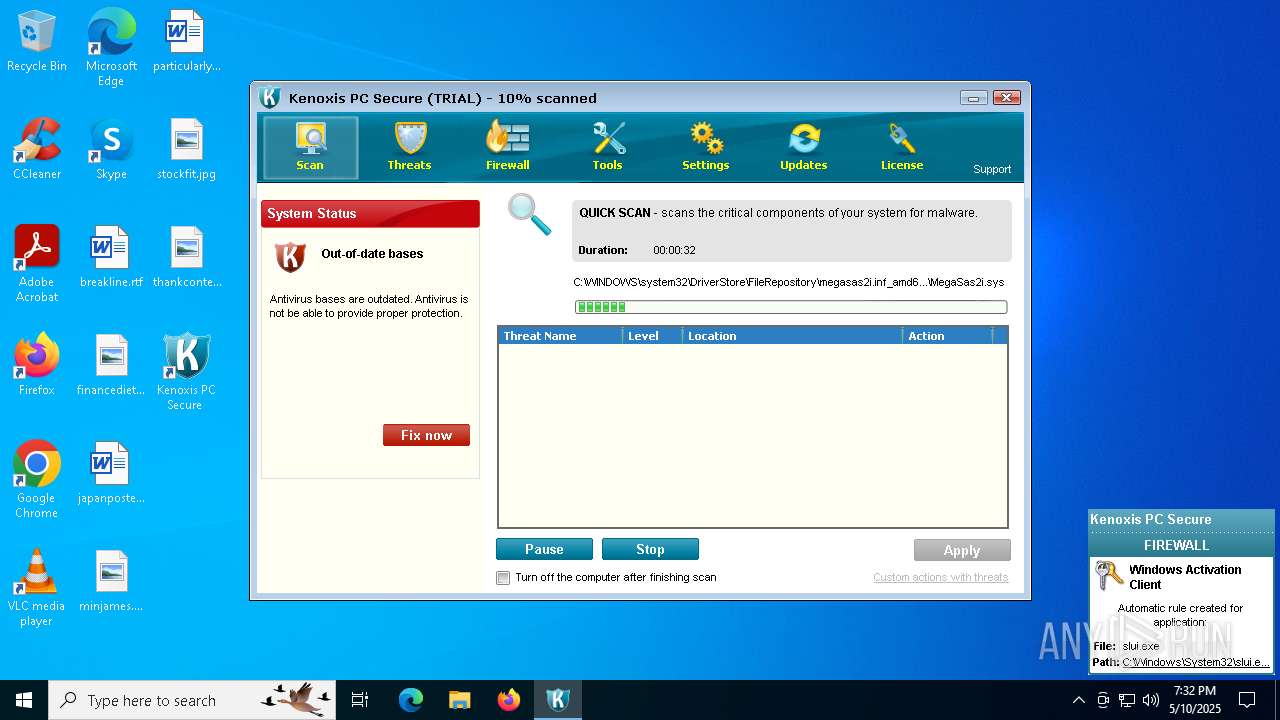The height and width of the screenshot is (720, 1280).
Task: Show hidden tray icons chevron
Action: pos(1078,700)
